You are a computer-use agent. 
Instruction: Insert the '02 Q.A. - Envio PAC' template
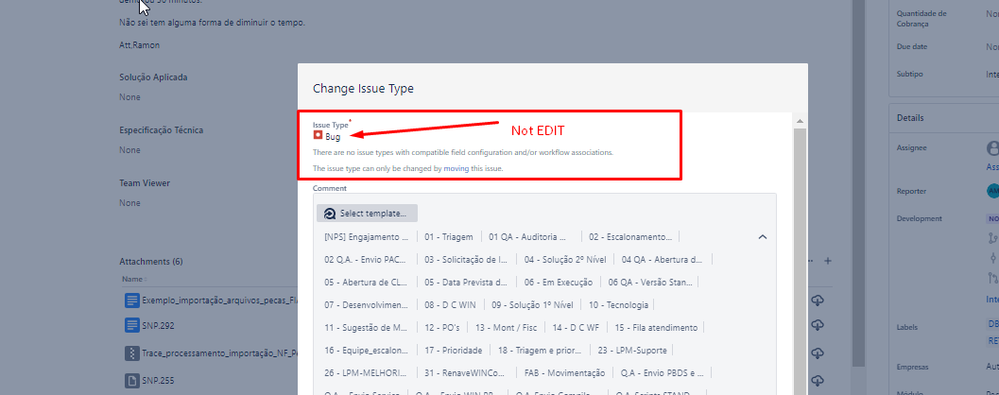tap(366, 260)
